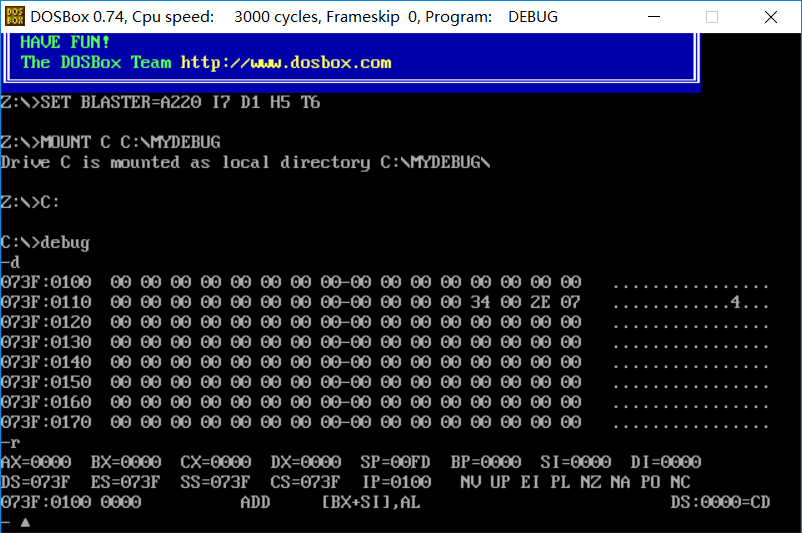Click byte value 34 in row 0110
Viewport: 802px width, 533px height.
tap(480, 302)
